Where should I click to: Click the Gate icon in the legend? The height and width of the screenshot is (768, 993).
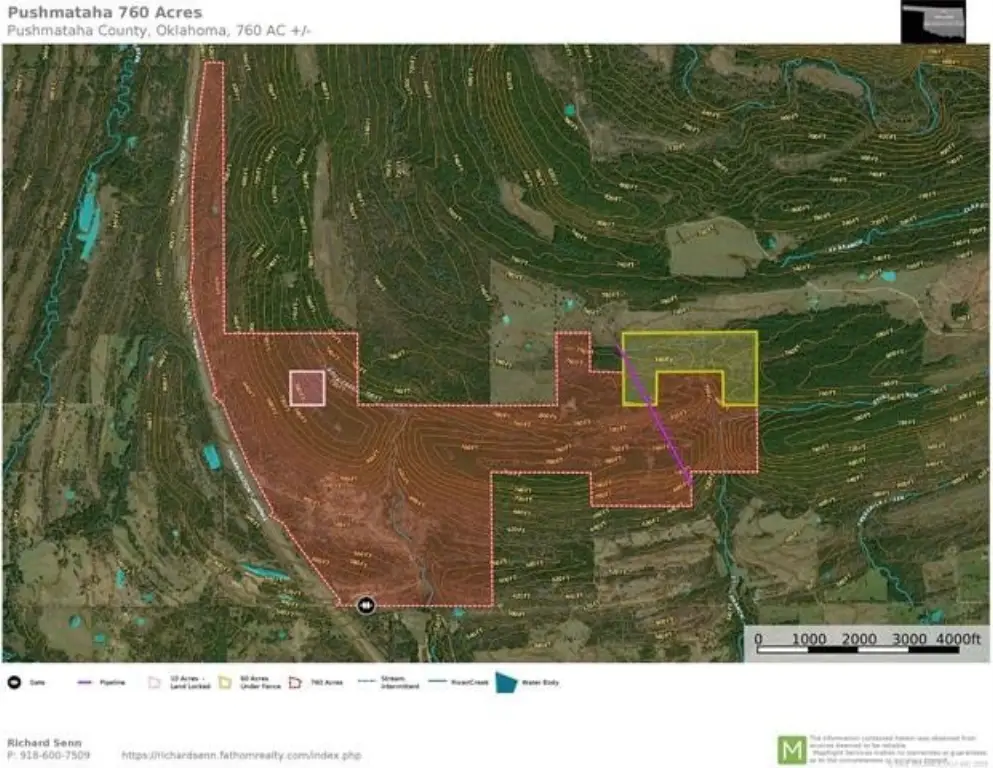pos(15,683)
